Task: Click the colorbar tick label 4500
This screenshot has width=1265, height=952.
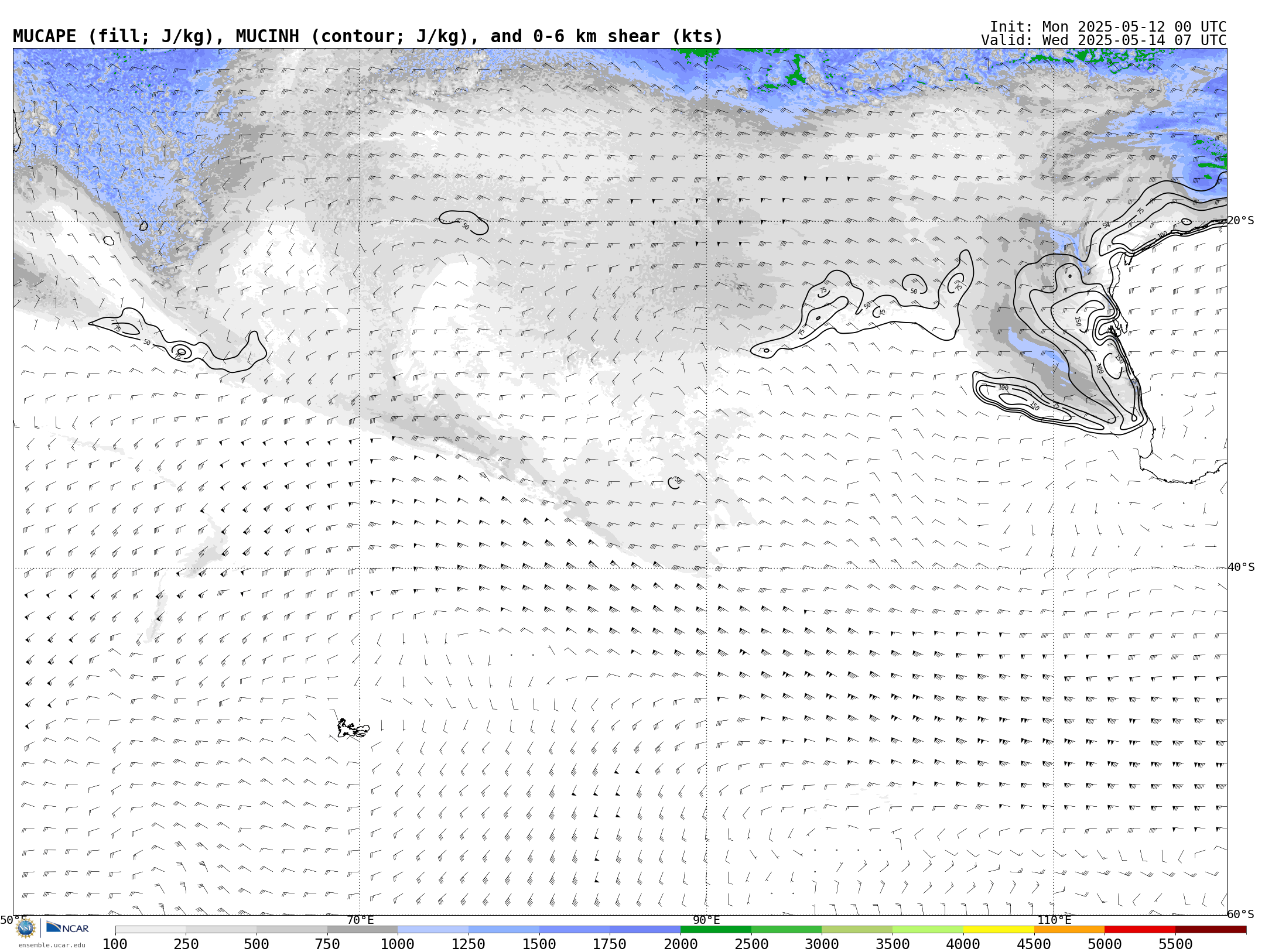Action: click(1034, 944)
